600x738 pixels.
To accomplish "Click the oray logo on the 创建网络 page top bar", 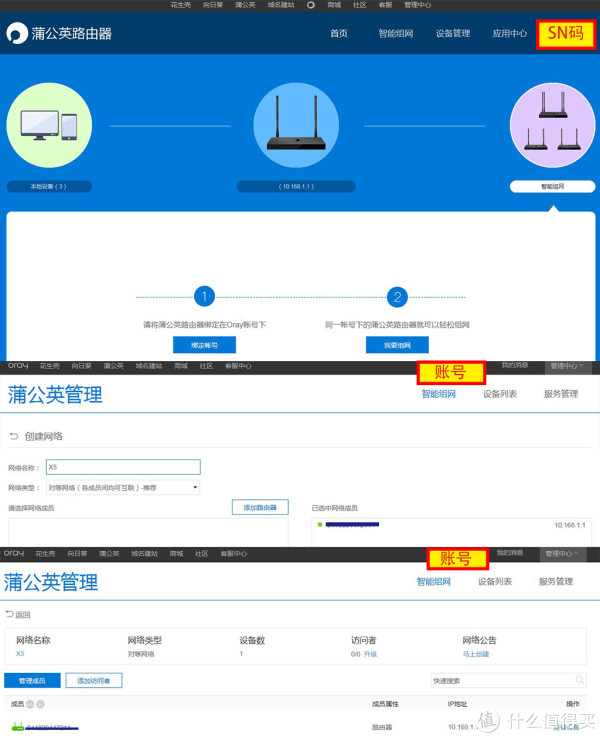I will (x=18, y=366).
